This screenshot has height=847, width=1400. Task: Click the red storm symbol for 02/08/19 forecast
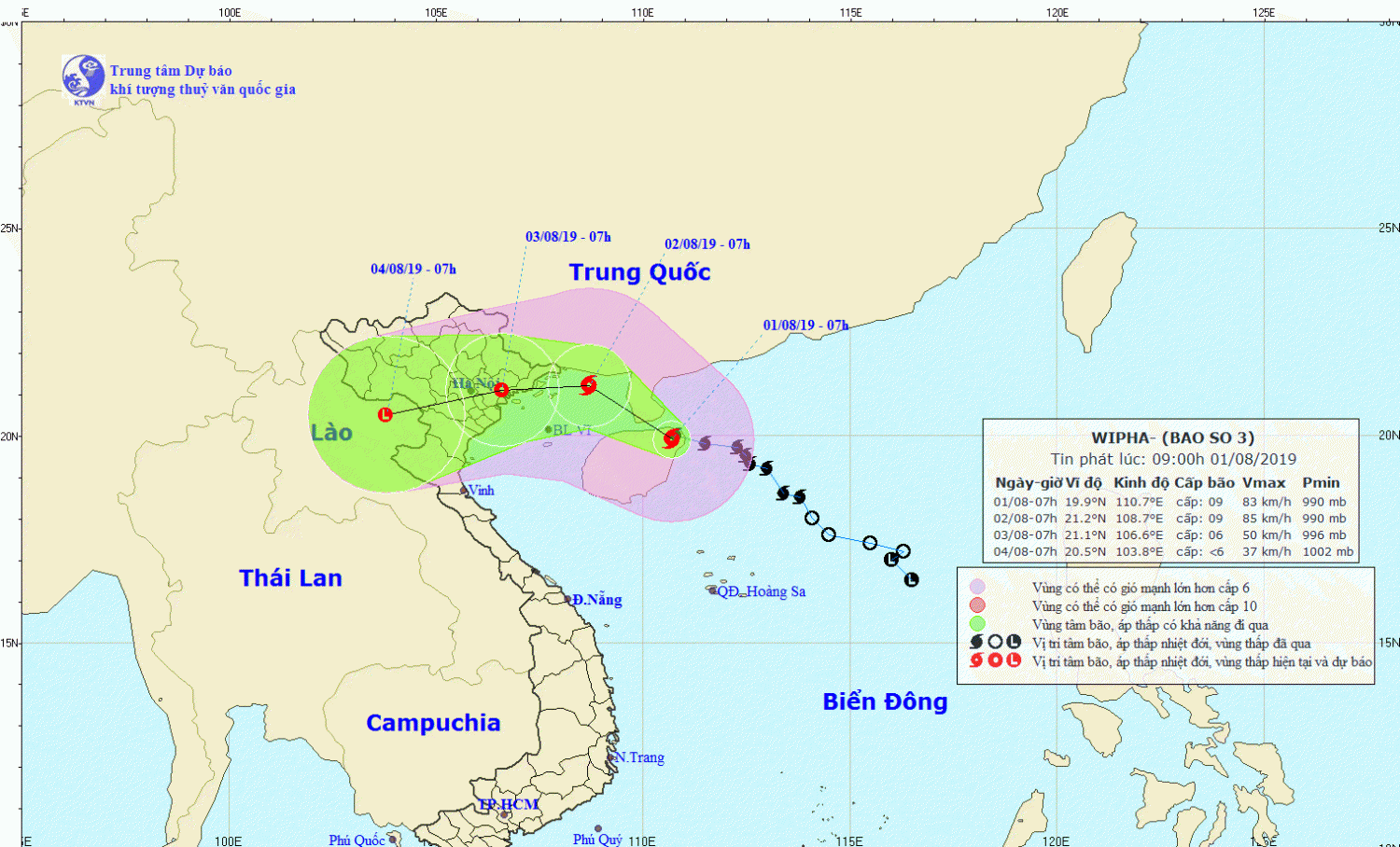588,385
